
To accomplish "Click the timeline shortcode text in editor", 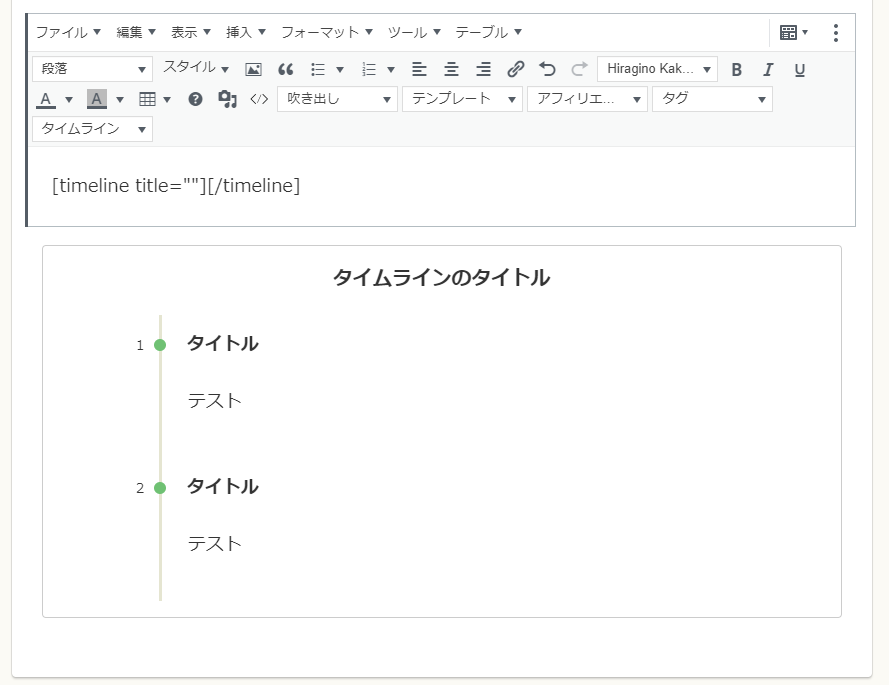I will tap(176, 185).
